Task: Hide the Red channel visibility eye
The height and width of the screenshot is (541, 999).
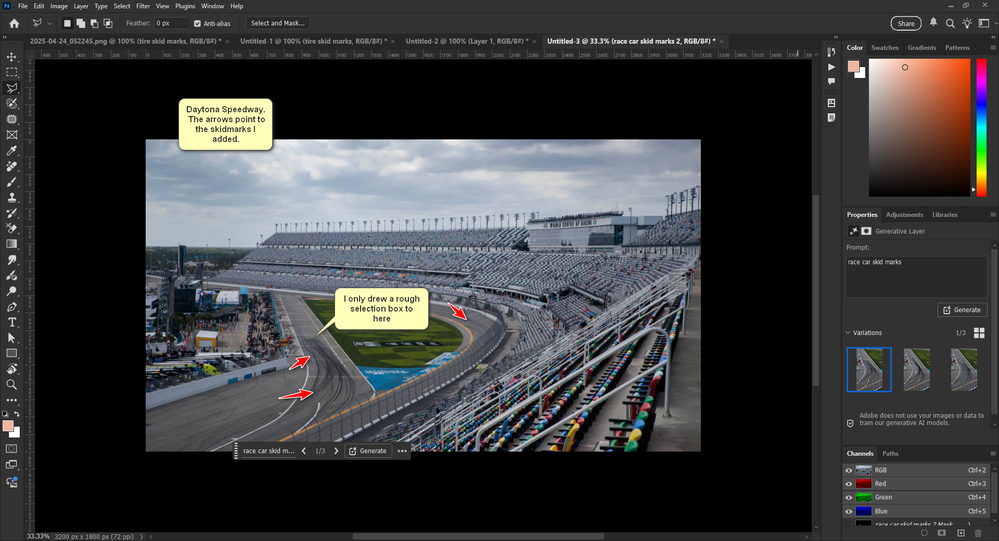Action: click(849, 484)
